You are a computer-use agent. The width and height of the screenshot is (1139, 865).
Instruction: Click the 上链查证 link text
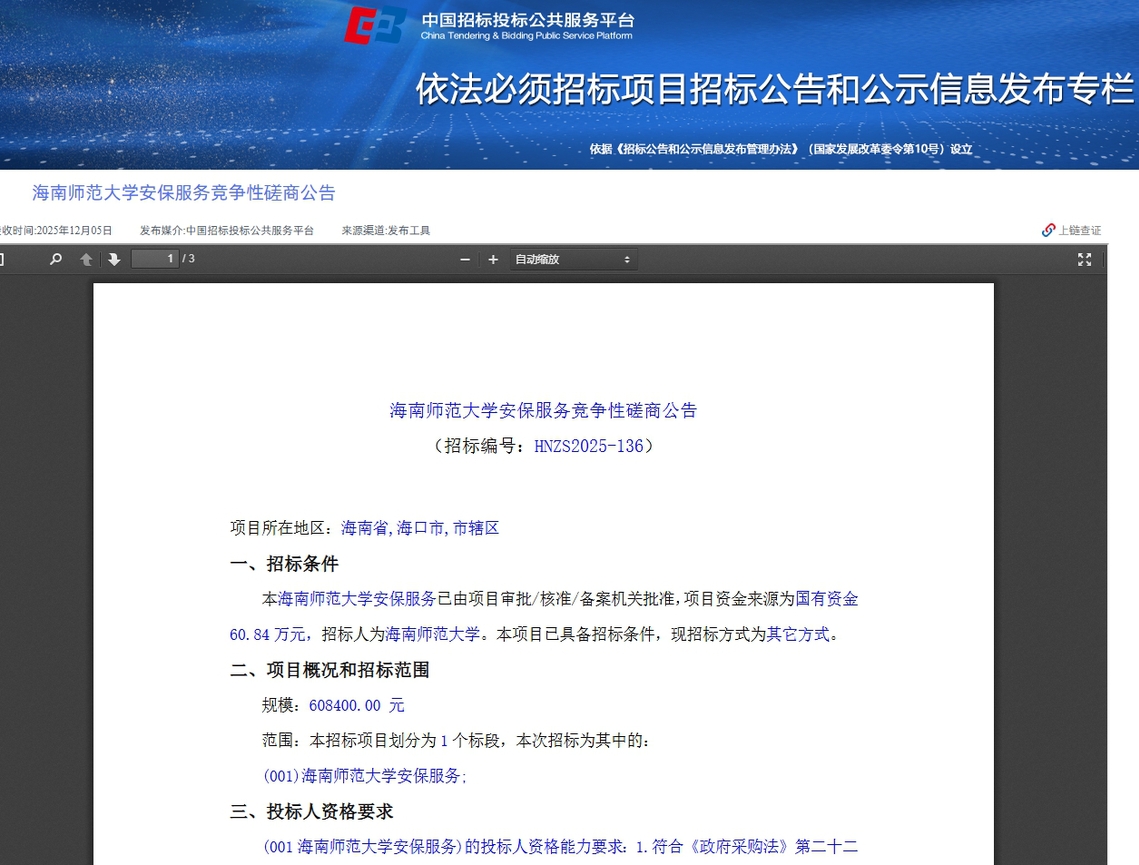(x=1080, y=230)
